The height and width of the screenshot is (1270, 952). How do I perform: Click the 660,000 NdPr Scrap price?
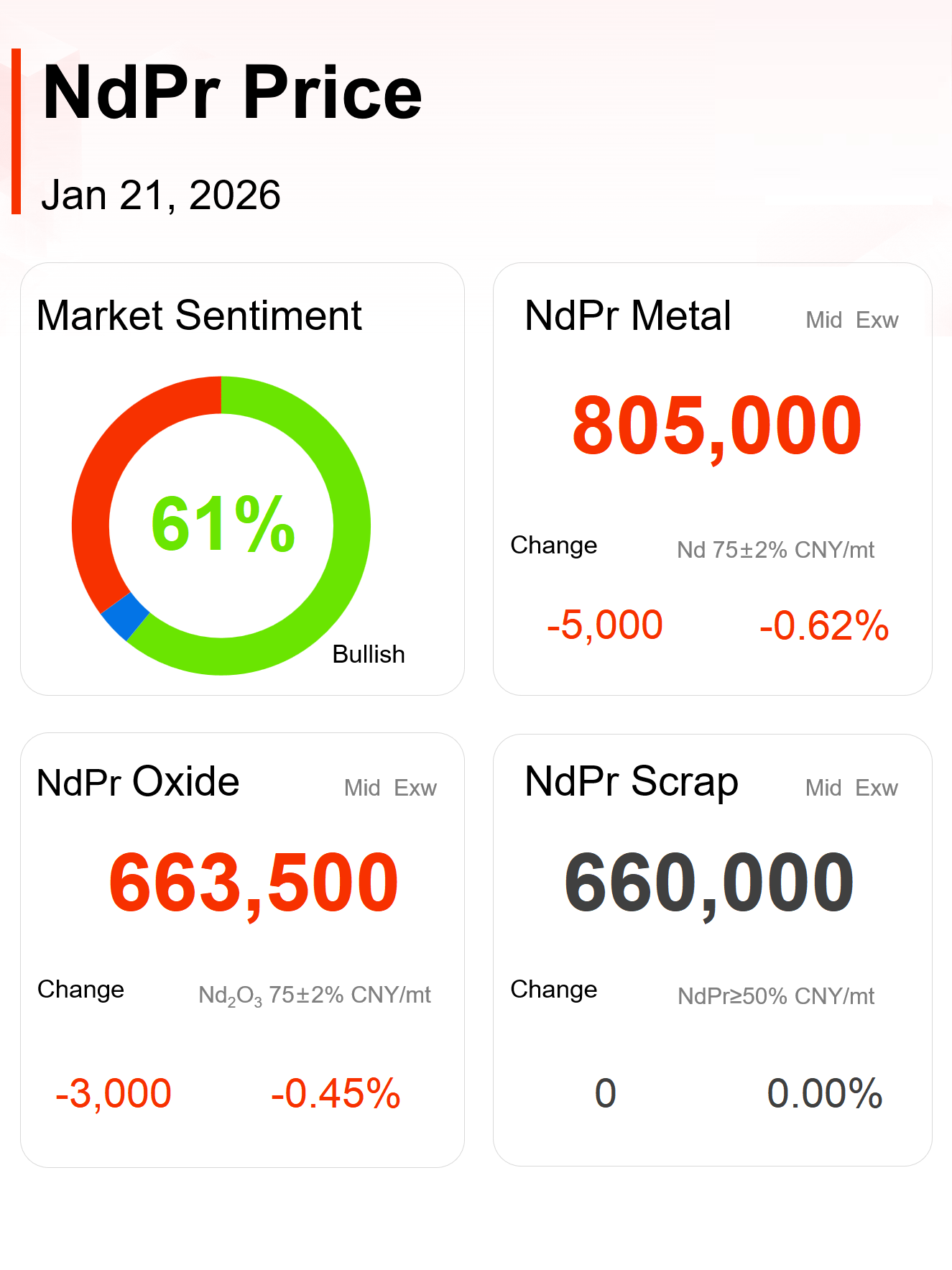(709, 883)
